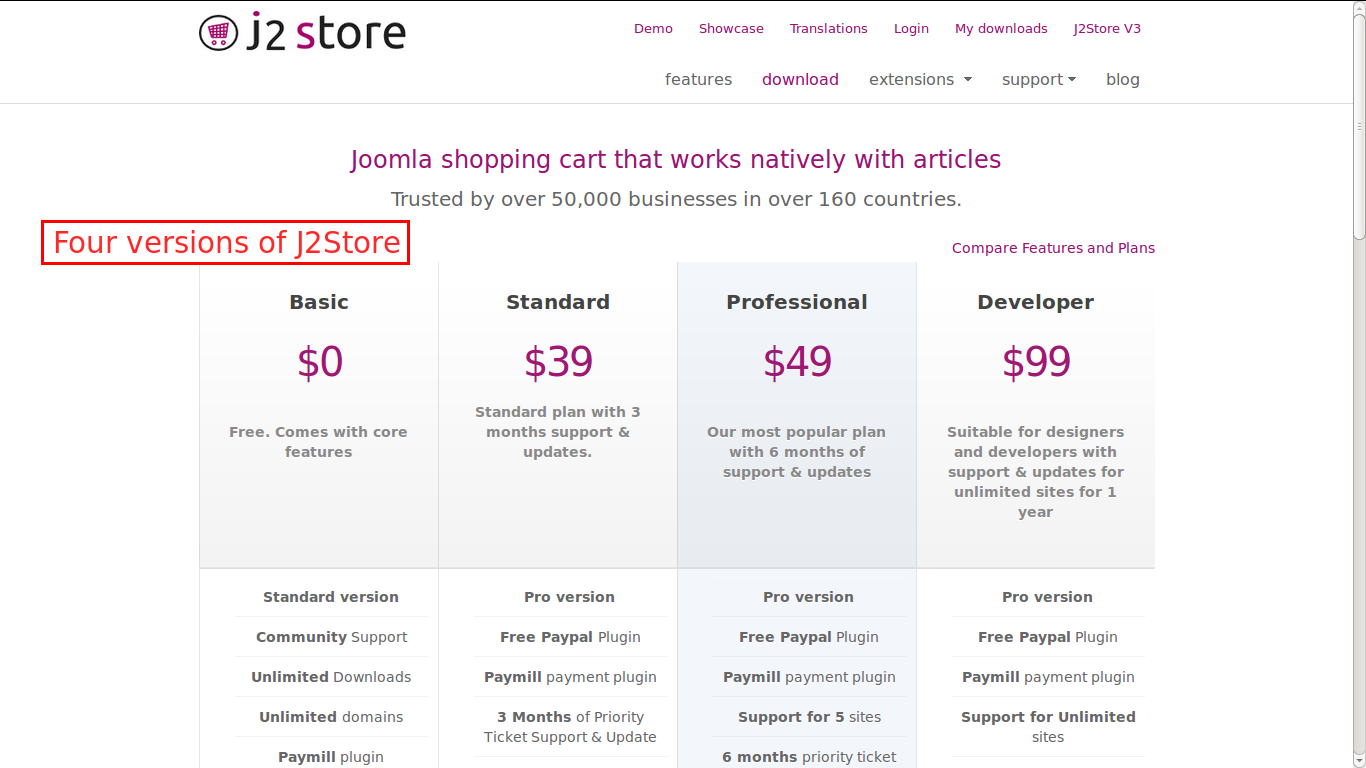Click the $99 price
This screenshot has height=768, width=1366.
point(1036,362)
